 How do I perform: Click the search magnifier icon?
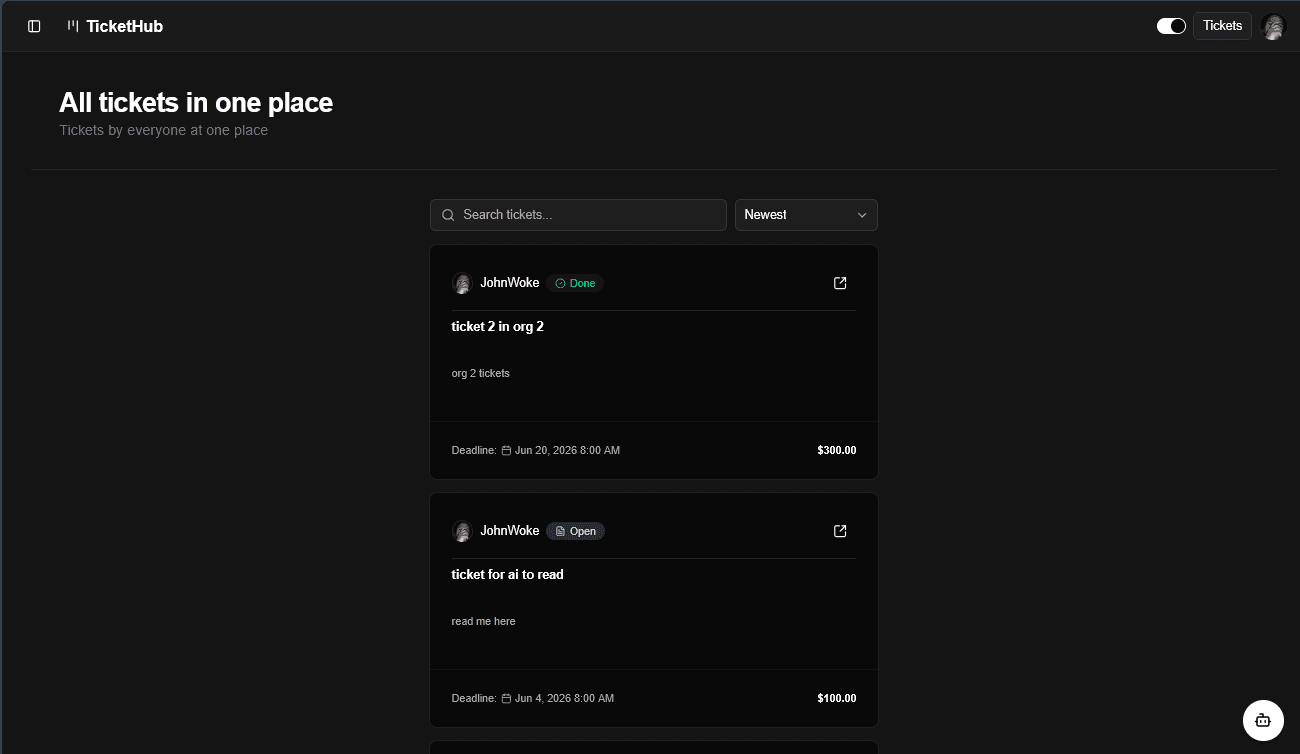448,215
